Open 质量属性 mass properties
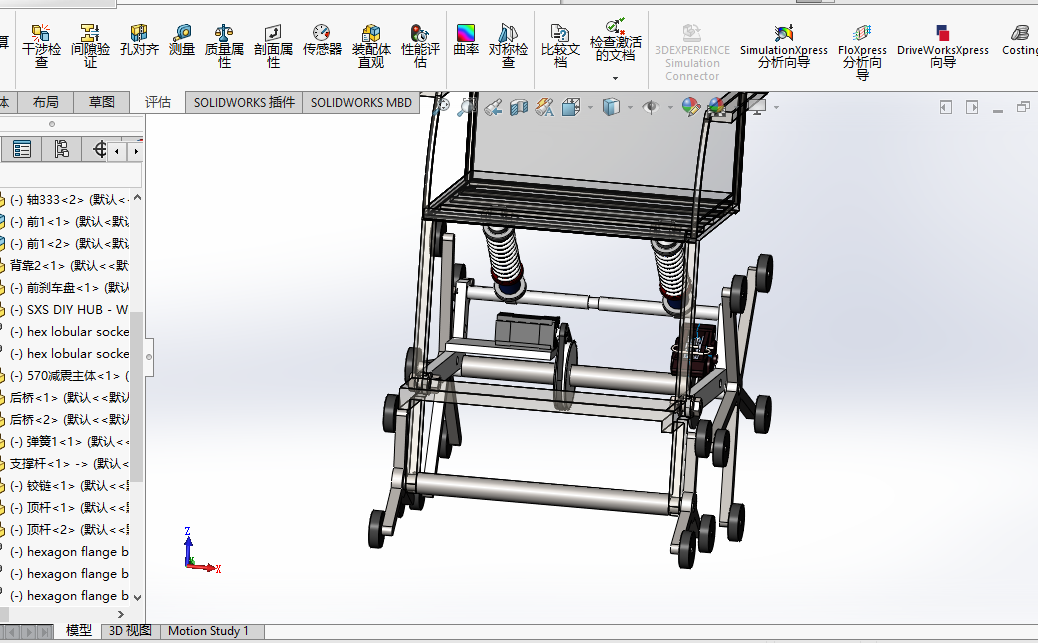The width and height of the screenshot is (1038, 643). [224, 46]
